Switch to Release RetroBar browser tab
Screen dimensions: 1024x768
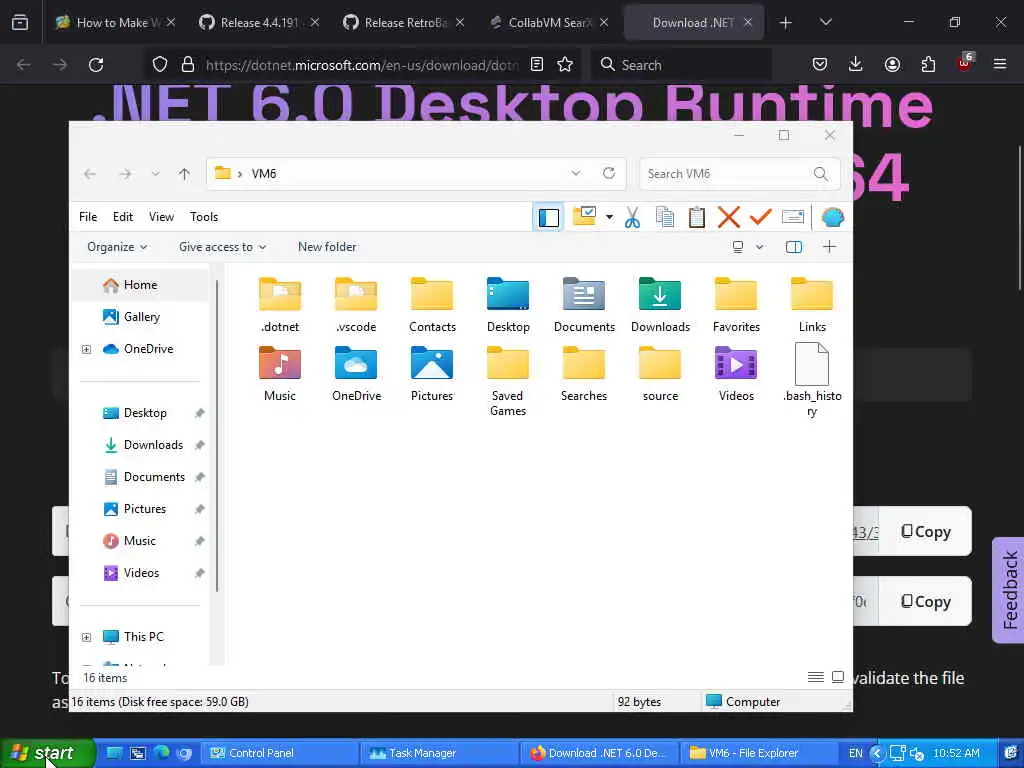404,23
